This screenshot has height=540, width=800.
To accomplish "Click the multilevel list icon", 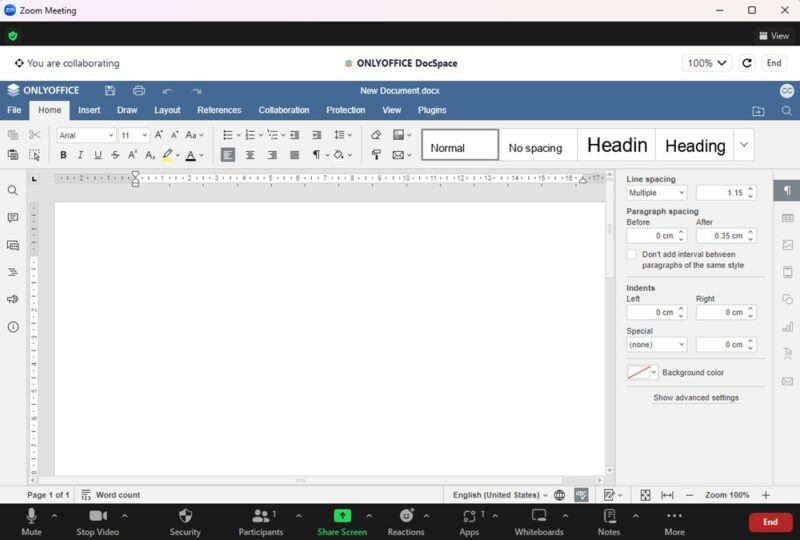I will coord(273,135).
